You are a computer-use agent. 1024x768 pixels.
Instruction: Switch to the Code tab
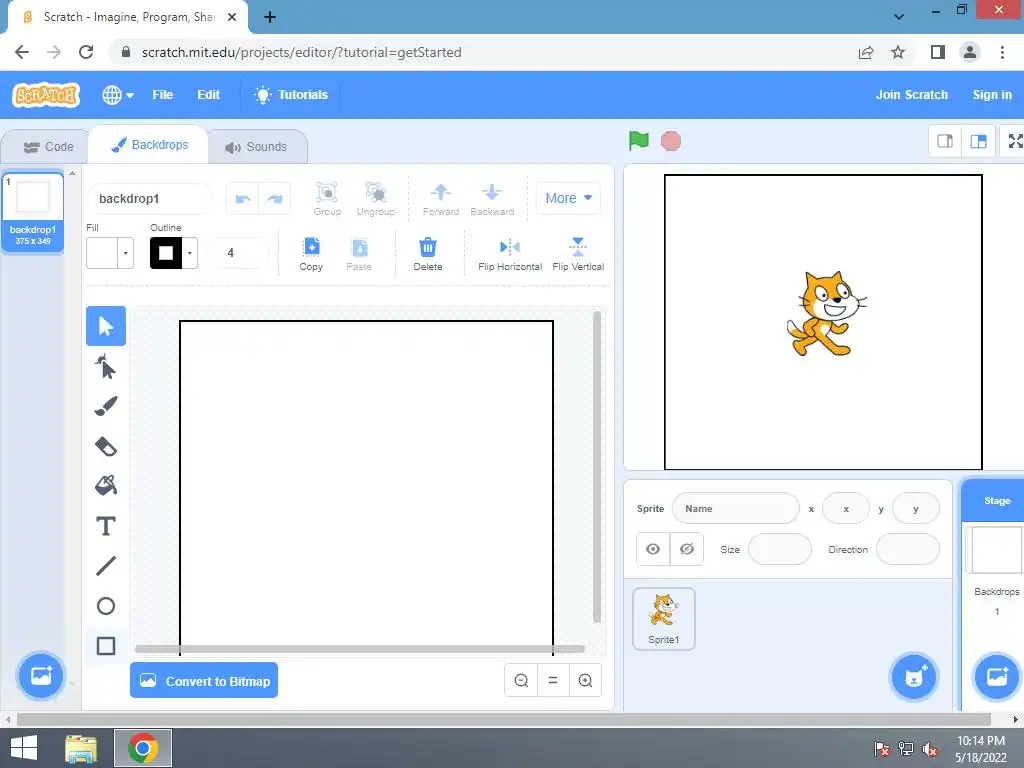(x=48, y=147)
